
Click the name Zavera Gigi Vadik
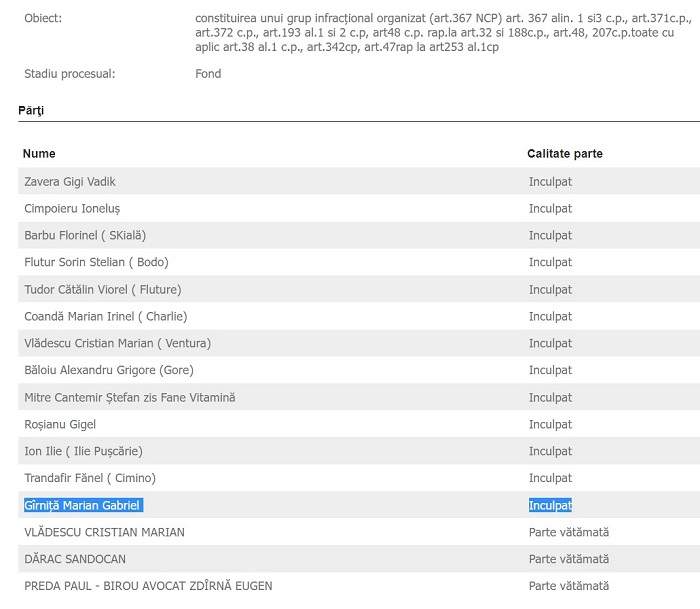coord(70,182)
